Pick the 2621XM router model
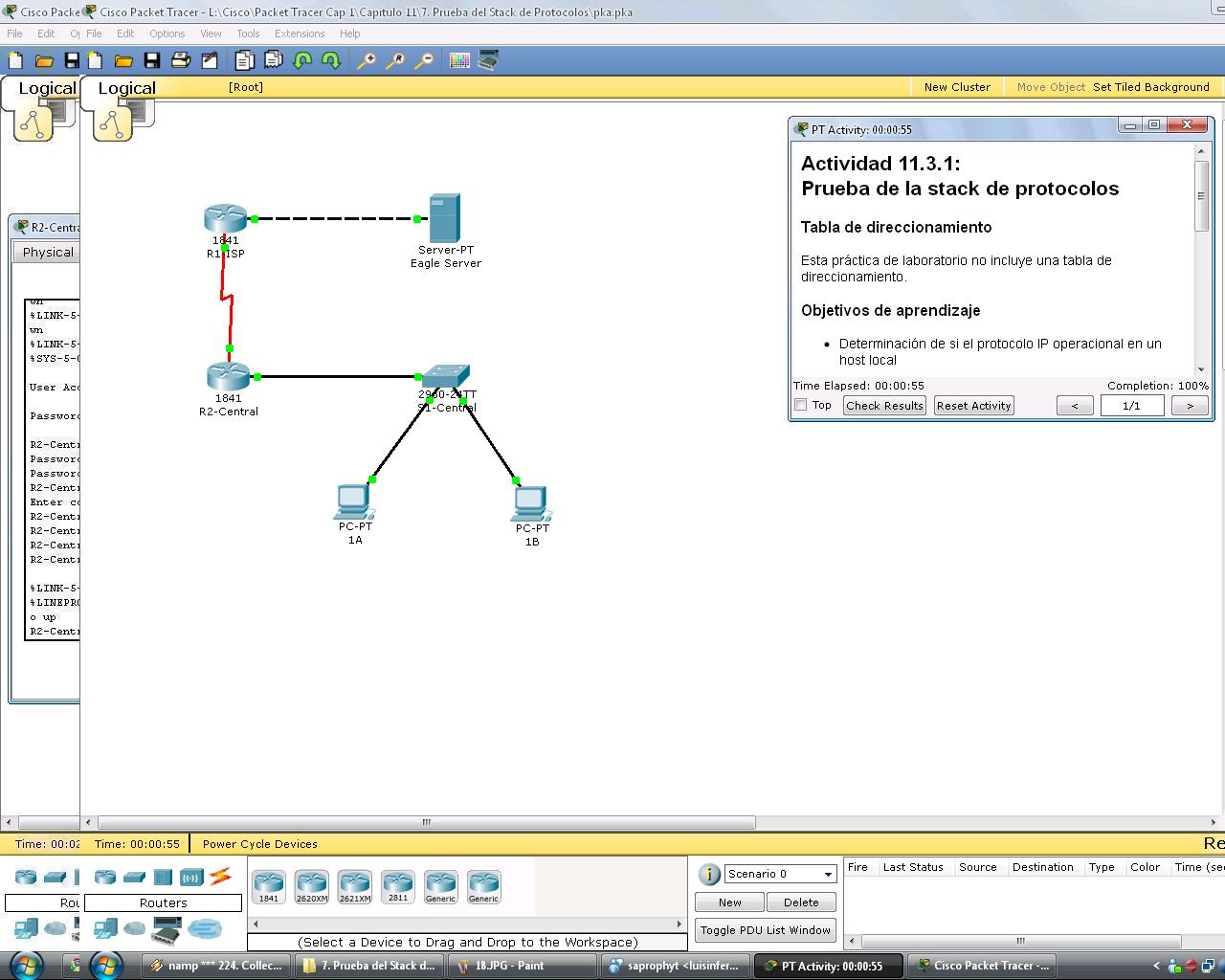 point(355,886)
